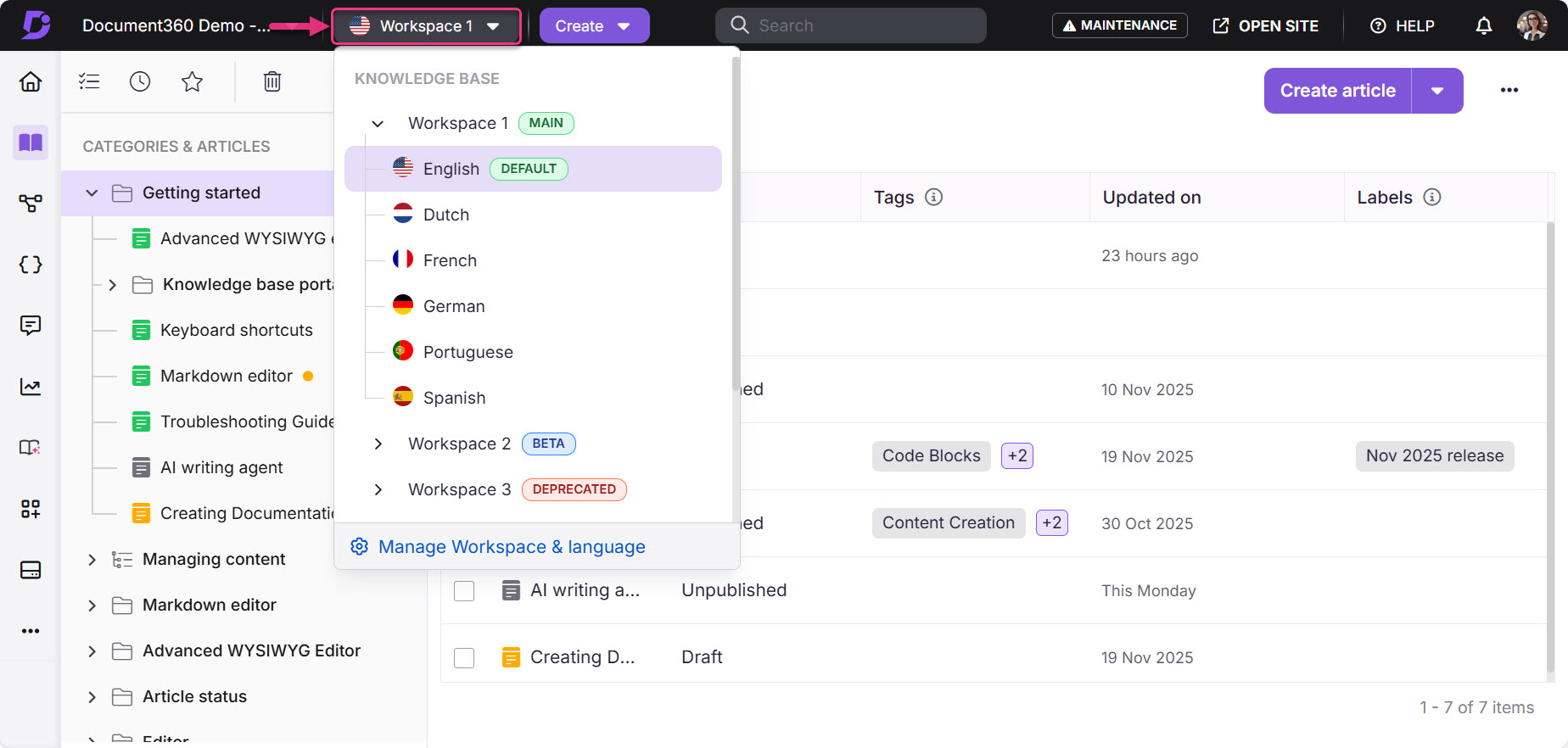Click the search magnifier icon
Screen dimensions: 1568x748
(740, 25)
